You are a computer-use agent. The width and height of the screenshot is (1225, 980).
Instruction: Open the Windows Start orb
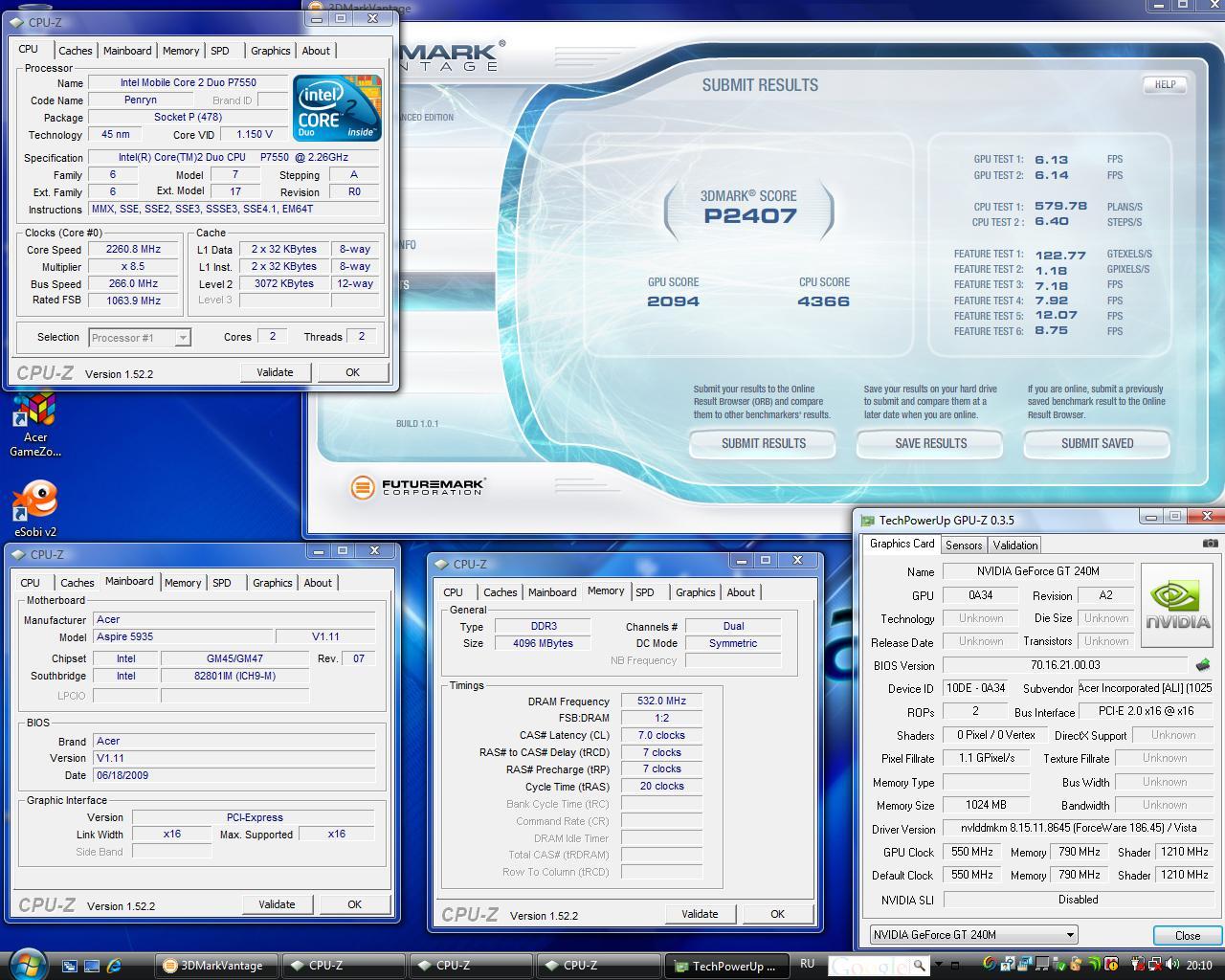click(26, 963)
